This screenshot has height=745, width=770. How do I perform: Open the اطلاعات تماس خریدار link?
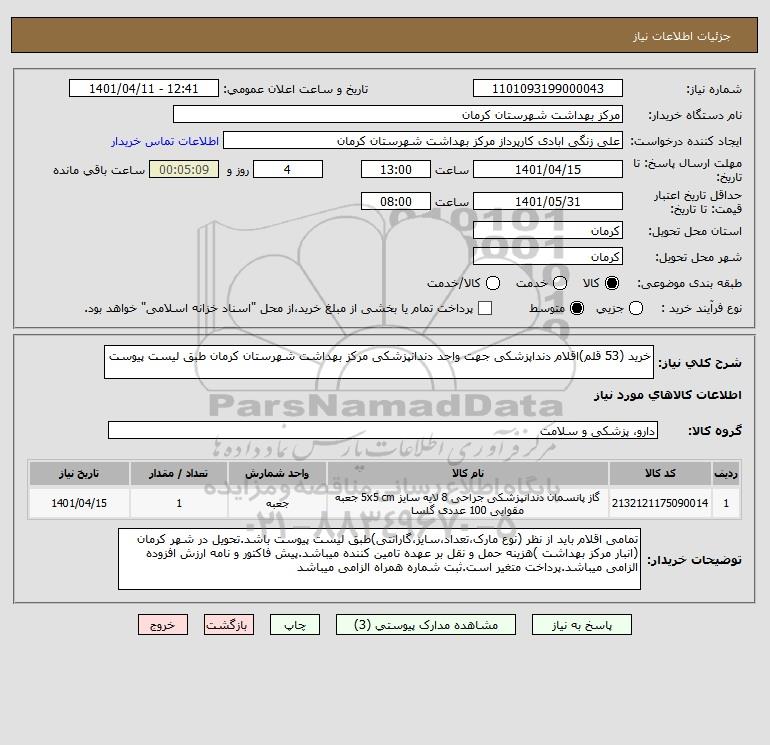pos(165,141)
